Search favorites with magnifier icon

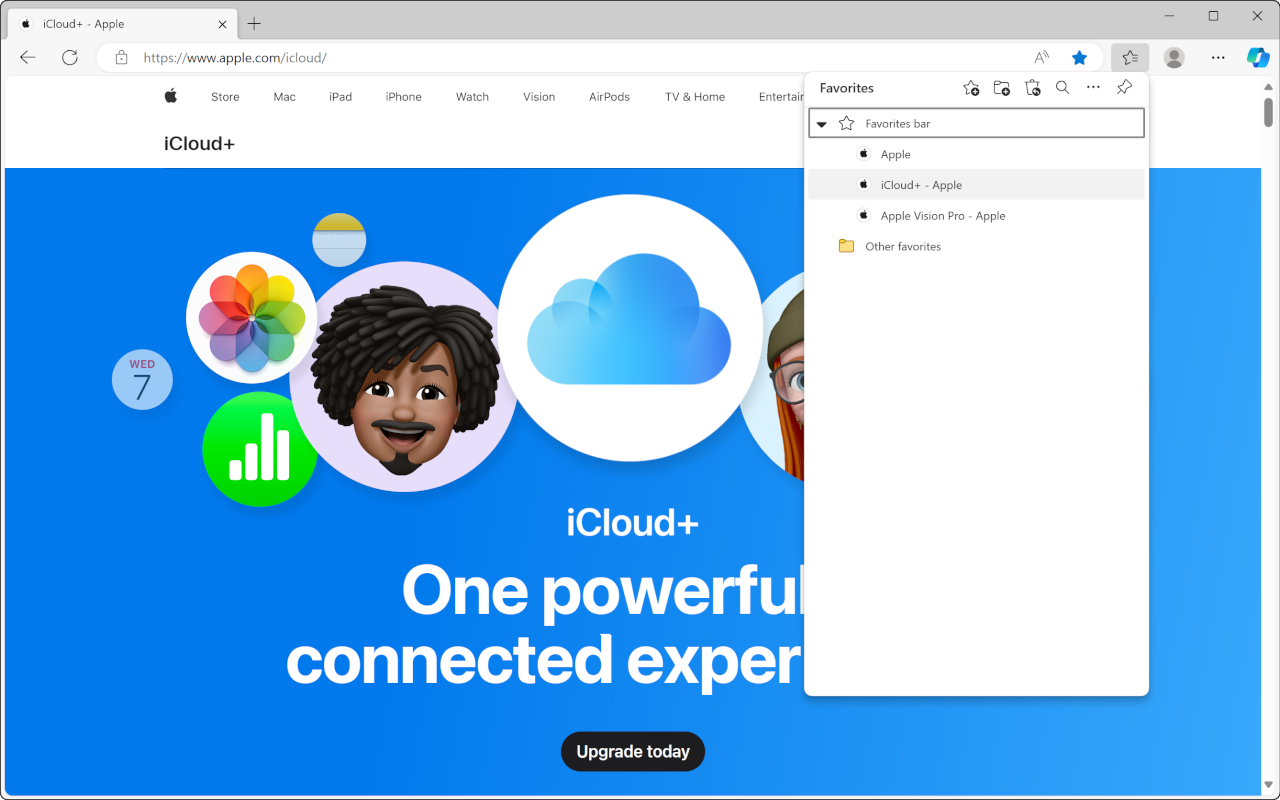pyautogui.click(x=1063, y=88)
